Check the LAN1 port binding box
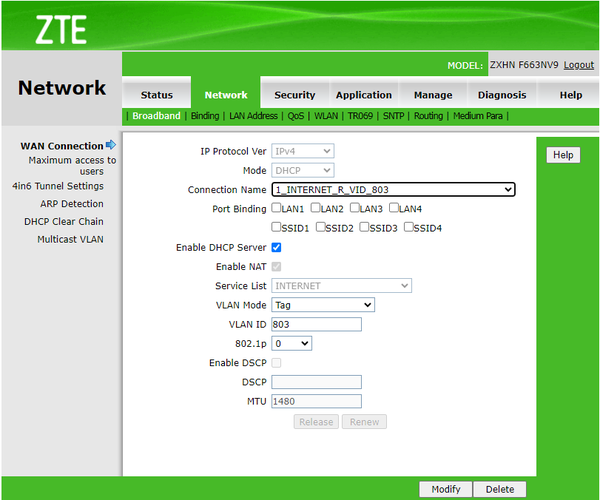Image resolution: width=600 pixels, height=500 pixels. coord(276,209)
